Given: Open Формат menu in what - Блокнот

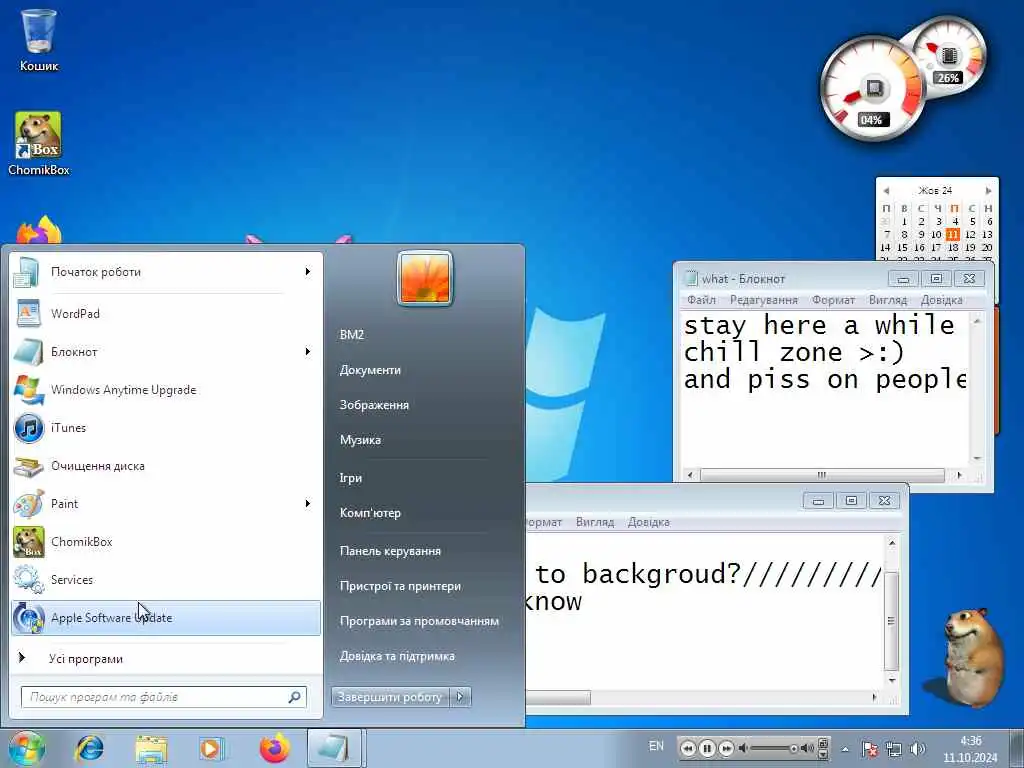Looking at the screenshot, I should [833, 300].
